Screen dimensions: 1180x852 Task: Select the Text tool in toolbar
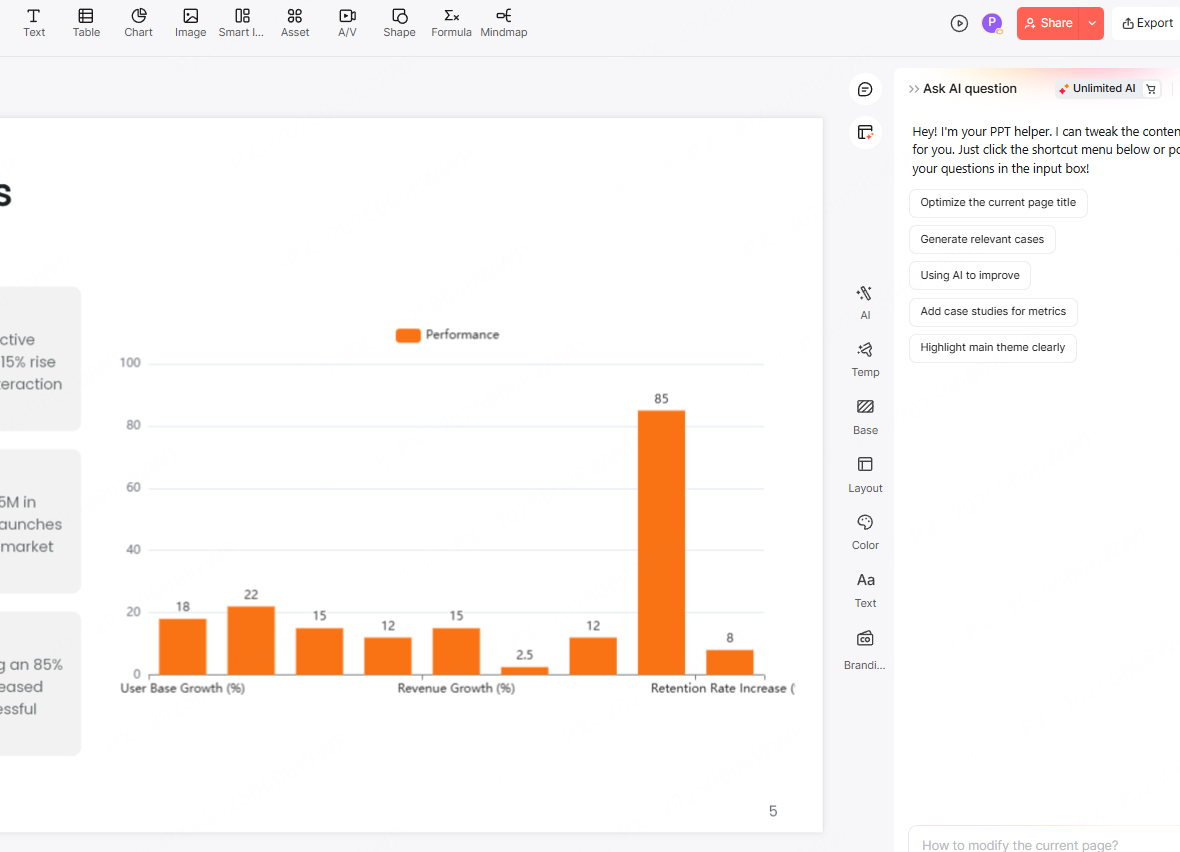[34, 22]
